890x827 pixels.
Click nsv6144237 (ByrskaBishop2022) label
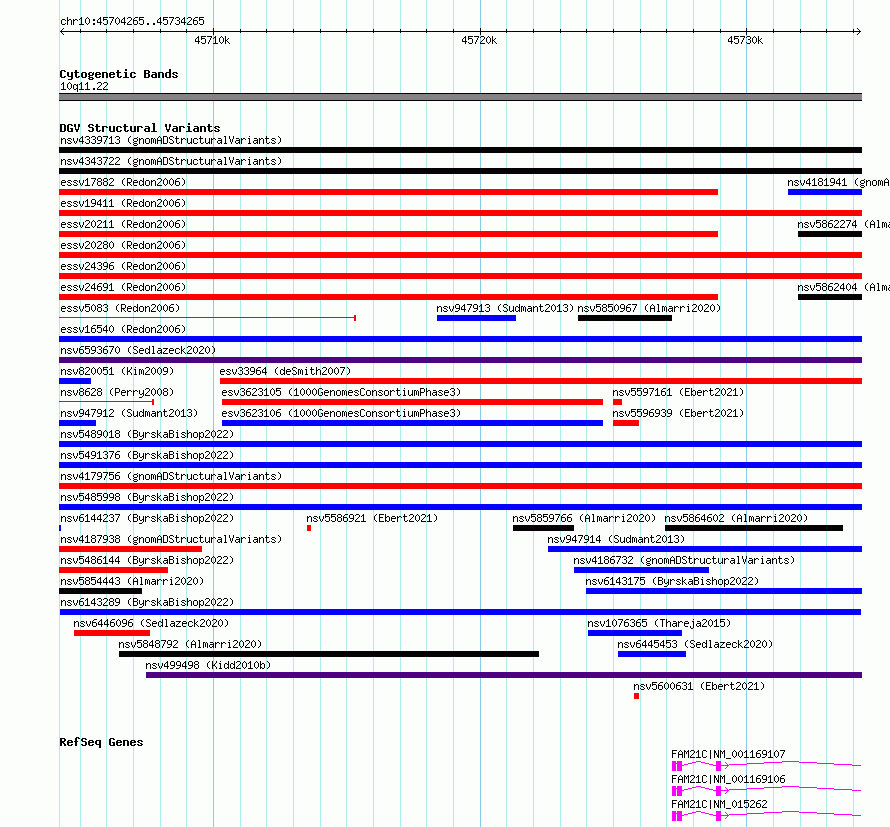coord(147,518)
